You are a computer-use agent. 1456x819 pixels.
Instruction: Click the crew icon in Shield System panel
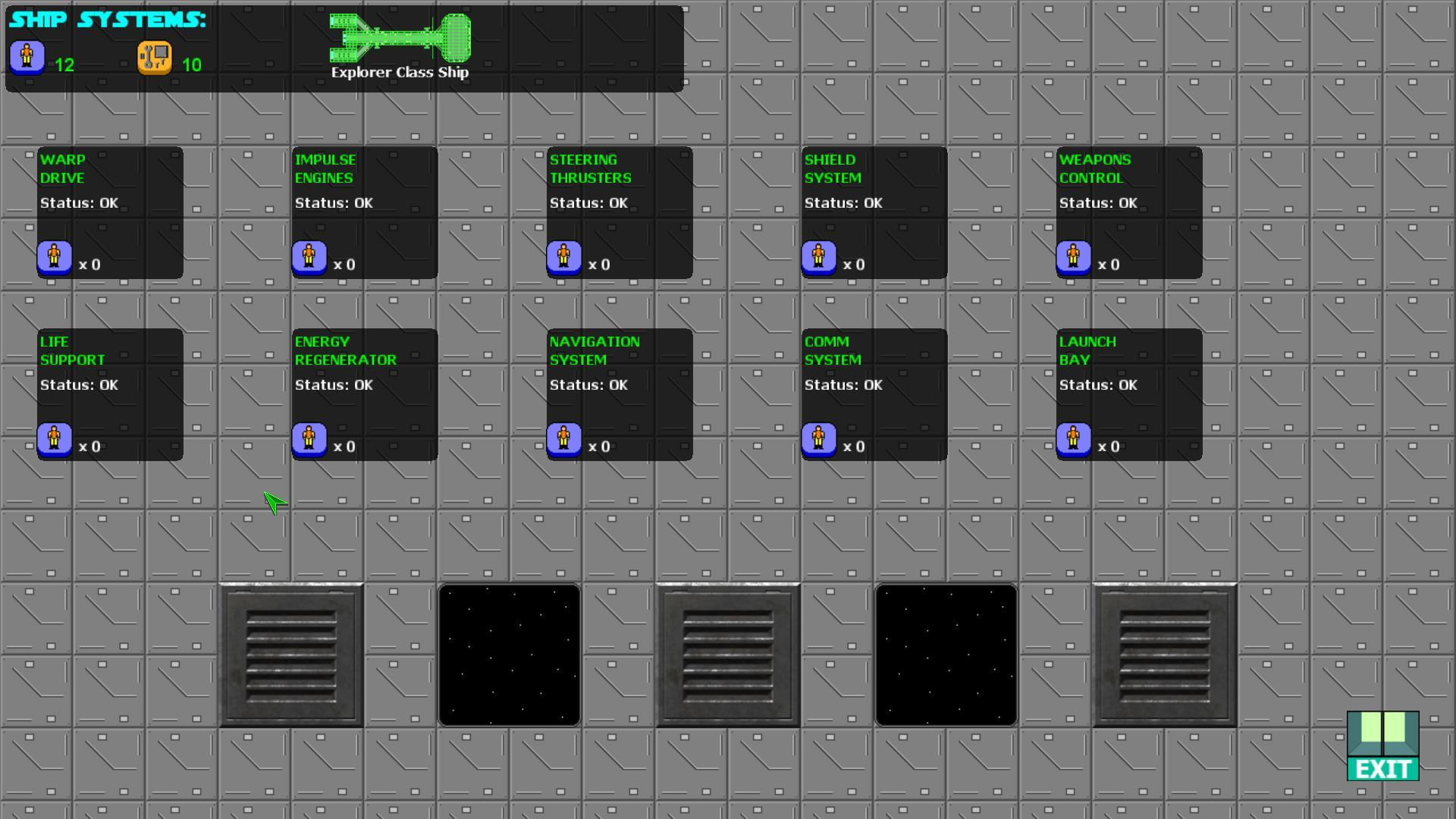coord(819,258)
